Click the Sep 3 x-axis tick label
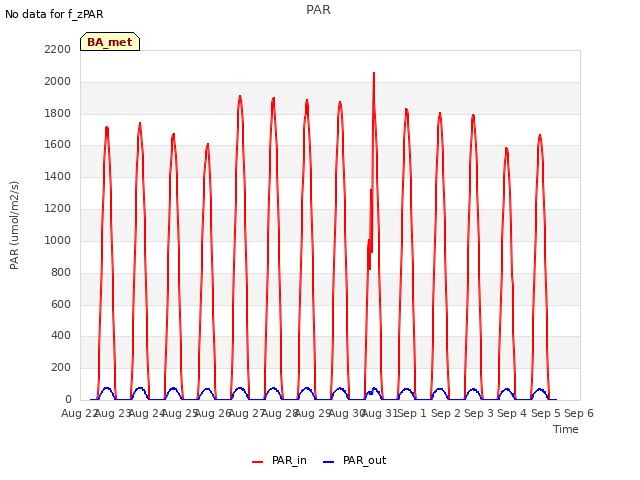This screenshot has width=640, height=480. pos(479,413)
